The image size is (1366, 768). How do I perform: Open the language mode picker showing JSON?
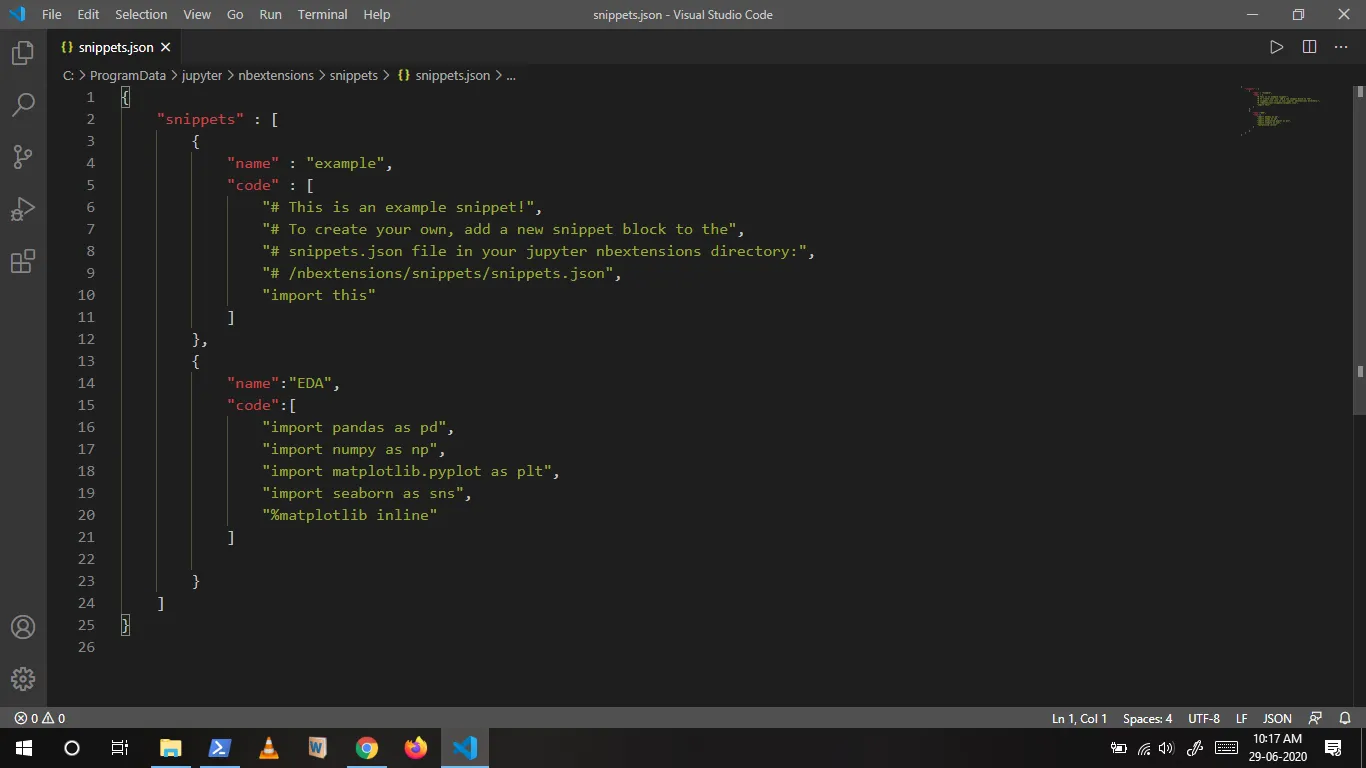point(1277,718)
